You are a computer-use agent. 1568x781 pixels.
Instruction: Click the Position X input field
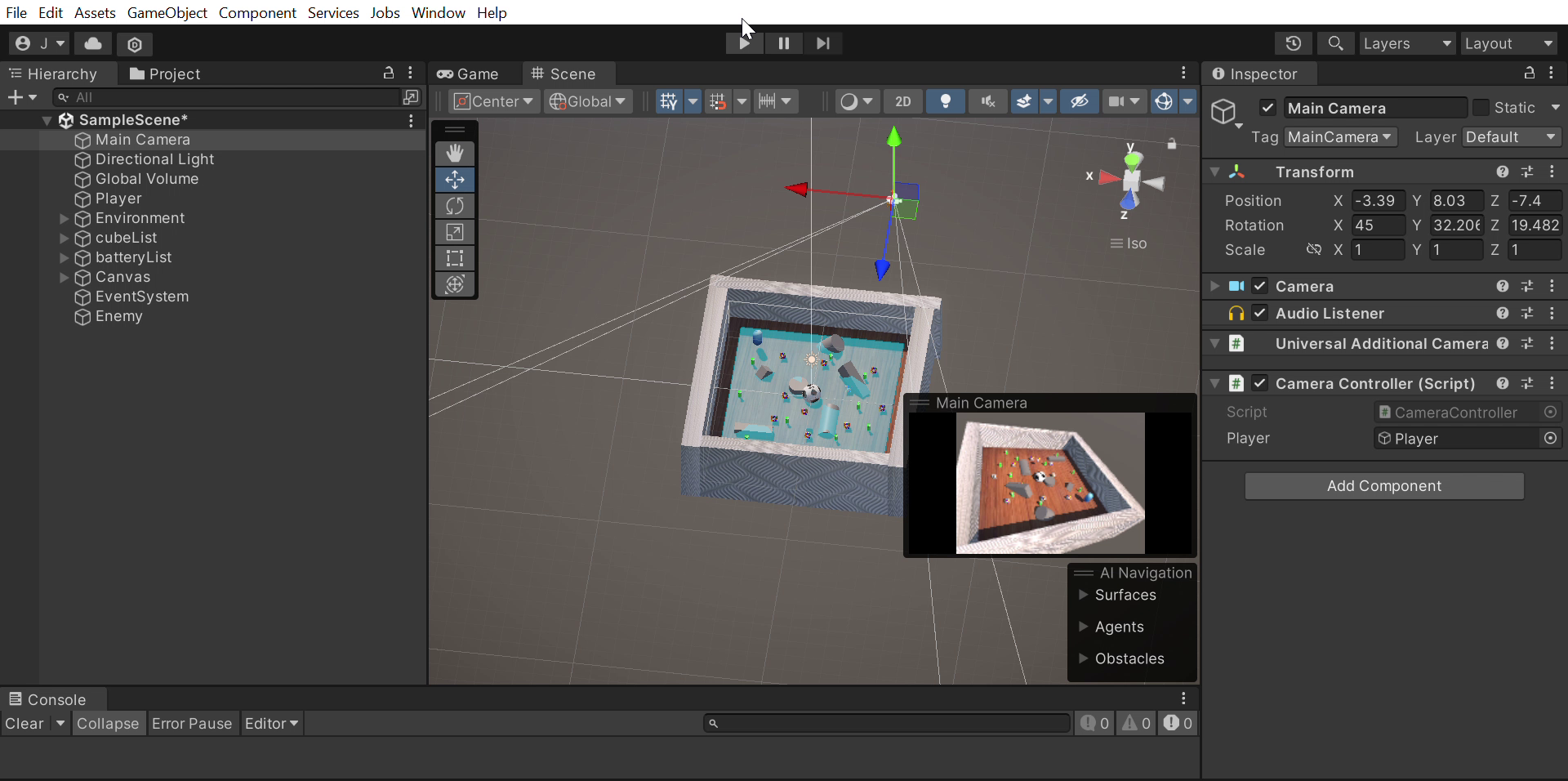[1376, 201]
